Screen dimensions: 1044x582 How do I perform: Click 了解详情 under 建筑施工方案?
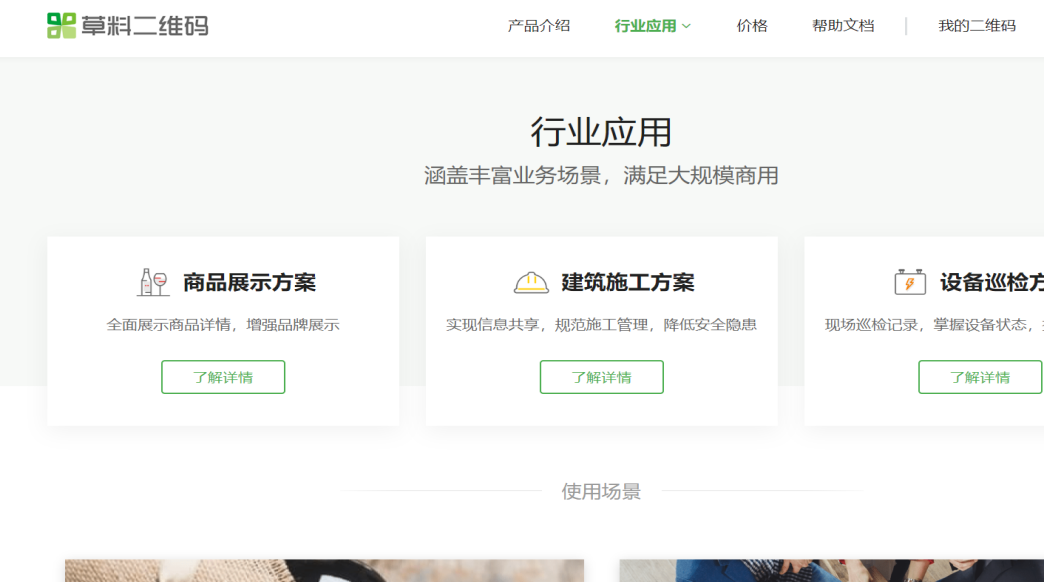coord(601,377)
